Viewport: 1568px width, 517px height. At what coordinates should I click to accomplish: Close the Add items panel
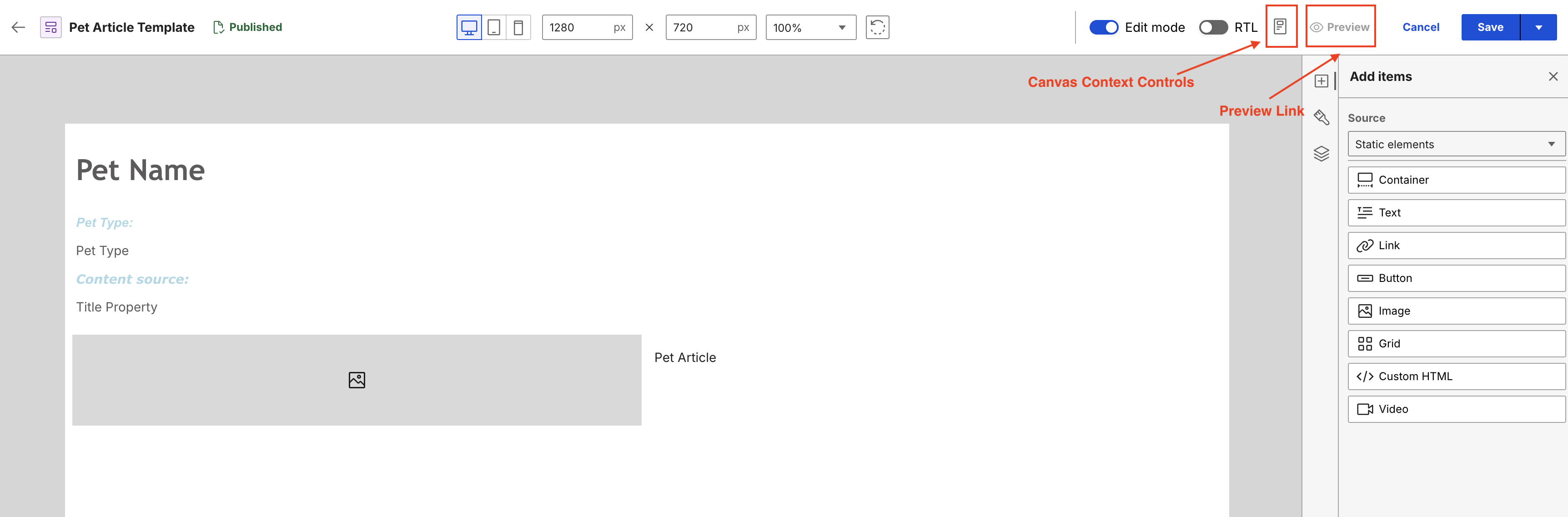tap(1553, 76)
